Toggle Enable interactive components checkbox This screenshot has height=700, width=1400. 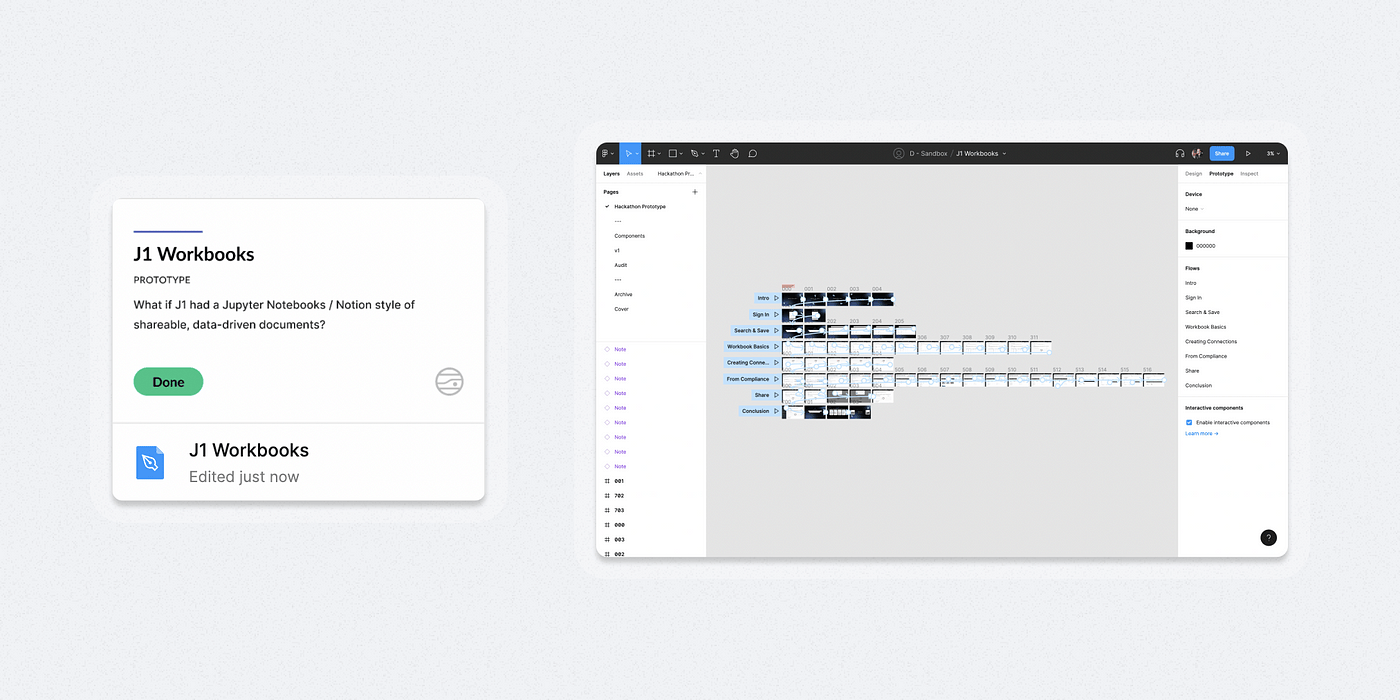click(1189, 422)
